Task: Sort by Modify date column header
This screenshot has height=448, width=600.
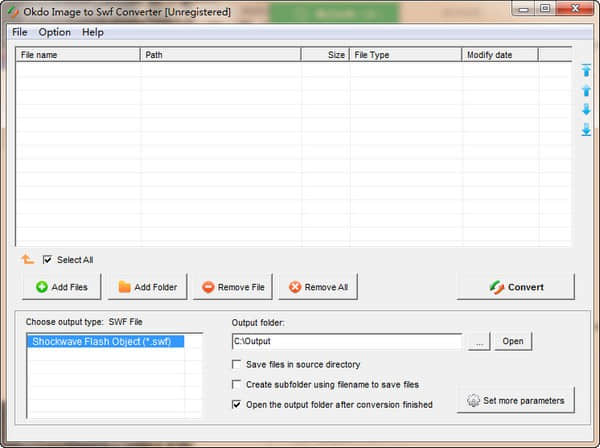Action: [x=500, y=55]
